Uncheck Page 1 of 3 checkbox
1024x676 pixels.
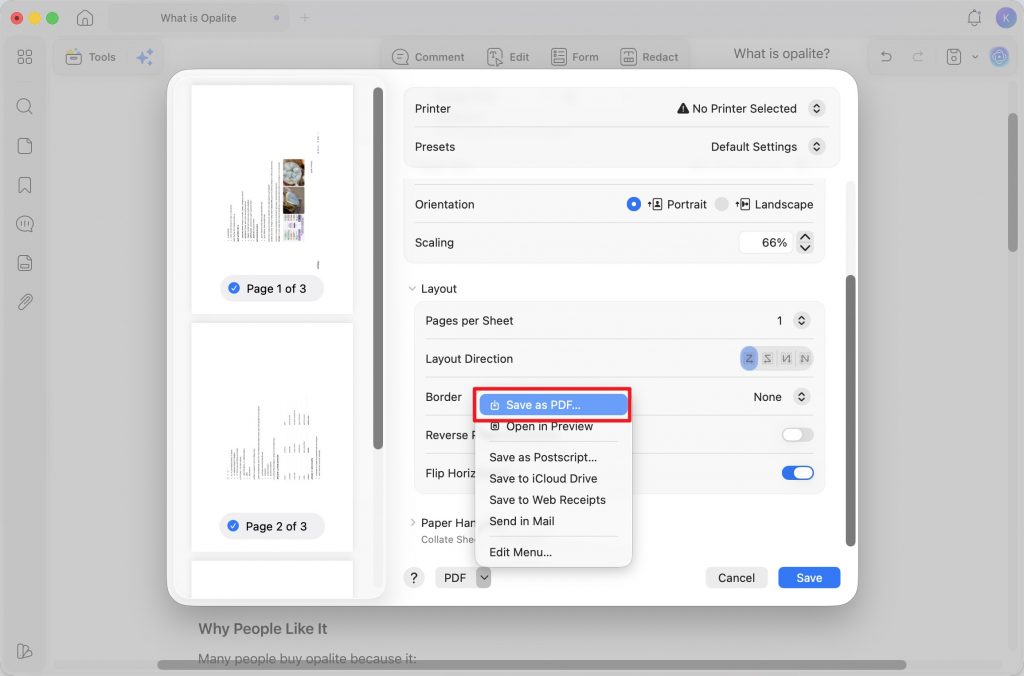[234, 288]
